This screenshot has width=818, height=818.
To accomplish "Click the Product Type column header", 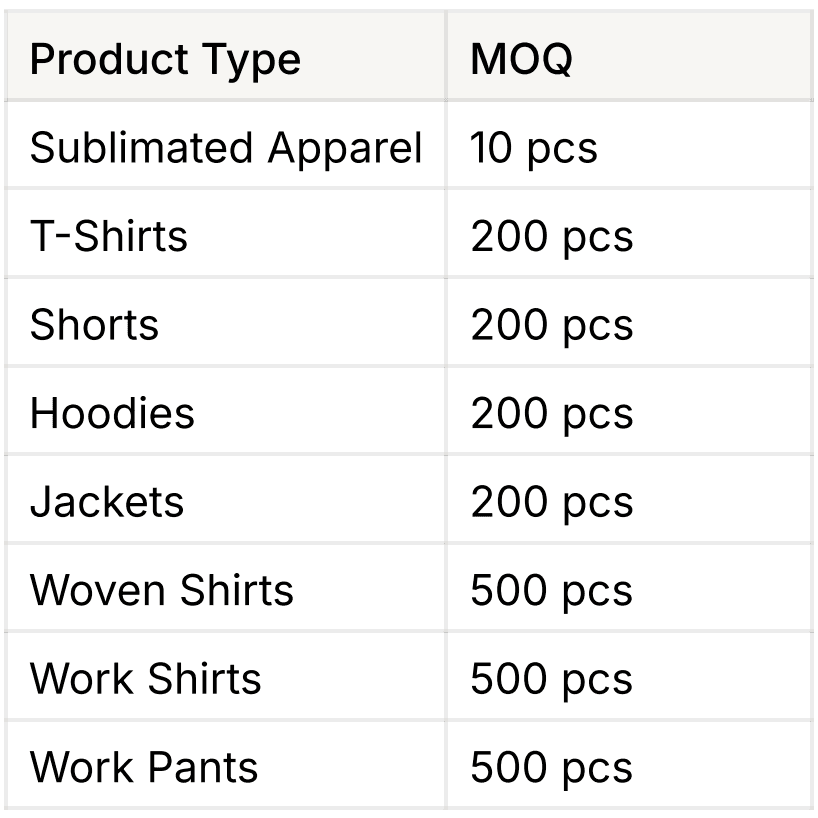I will click(x=165, y=60).
